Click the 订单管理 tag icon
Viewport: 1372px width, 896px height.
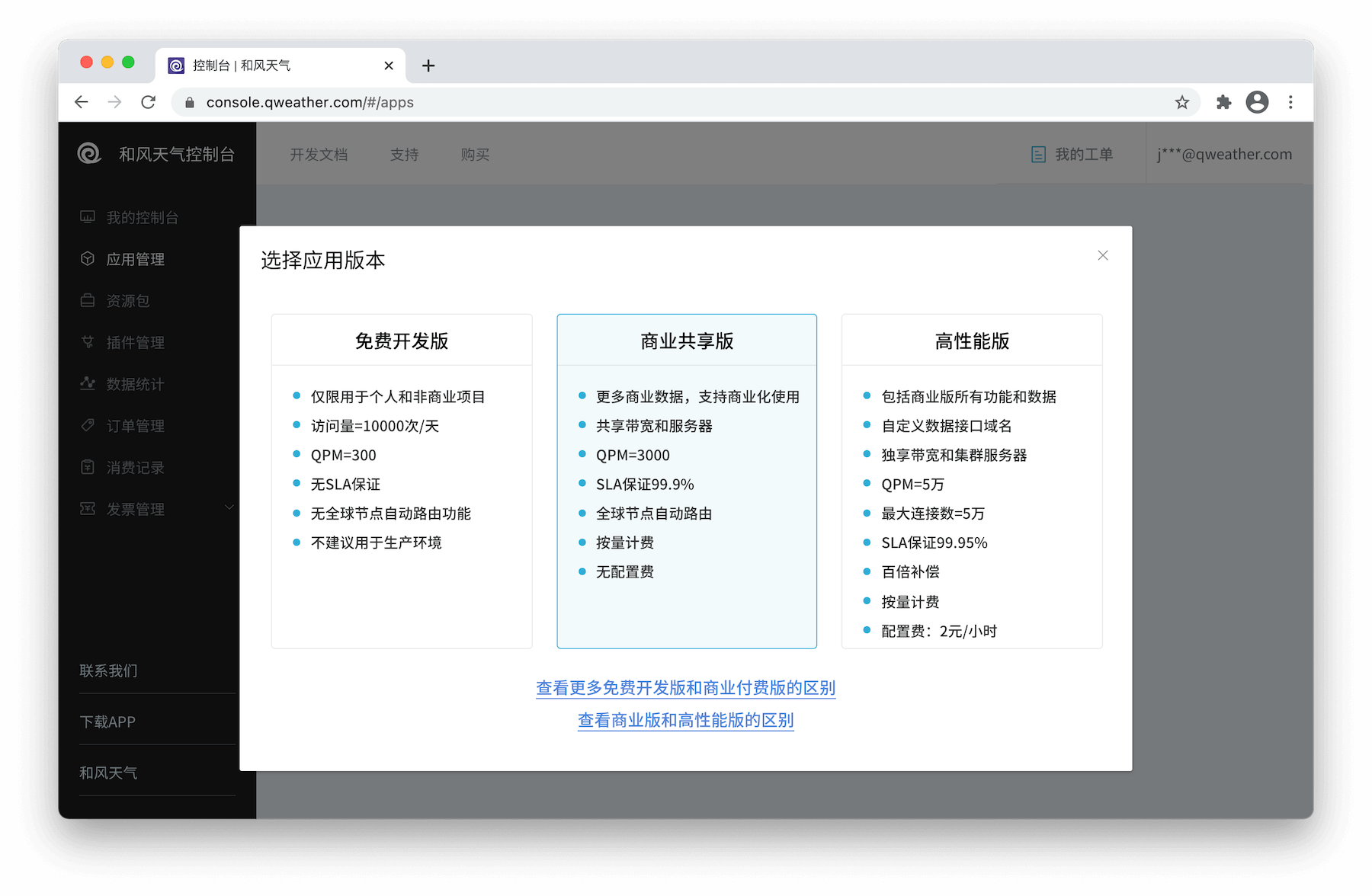88,425
